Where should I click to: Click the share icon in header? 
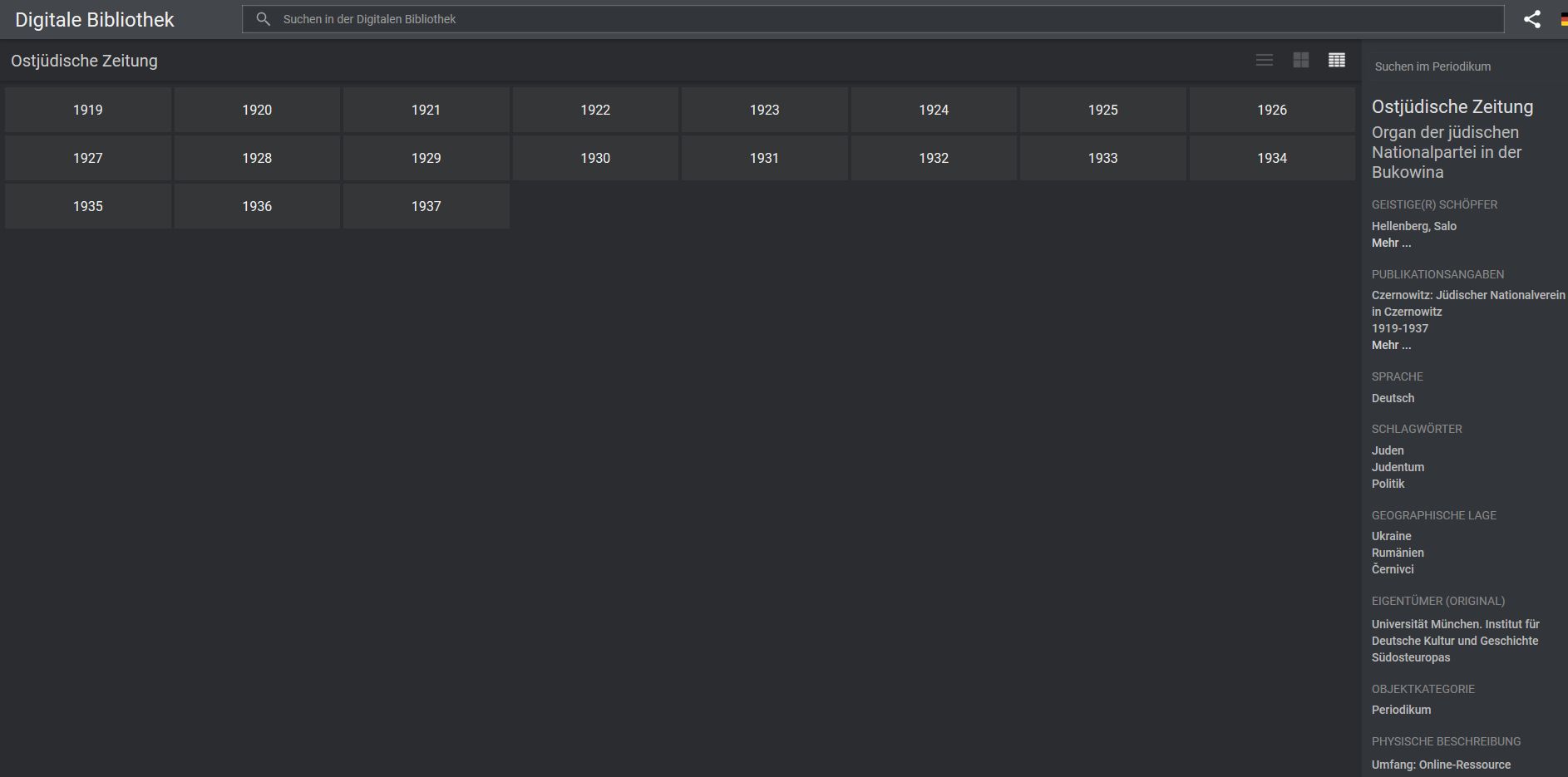pos(1531,19)
